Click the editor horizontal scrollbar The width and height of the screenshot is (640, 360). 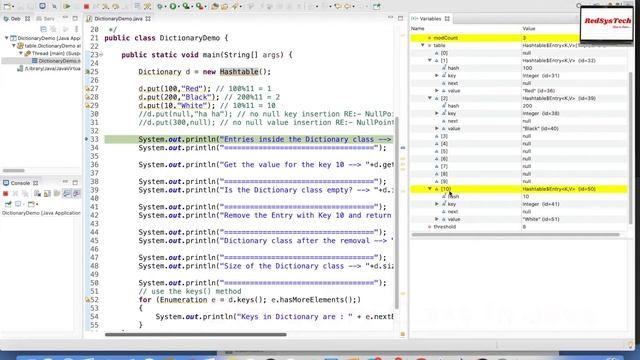tap(196, 334)
